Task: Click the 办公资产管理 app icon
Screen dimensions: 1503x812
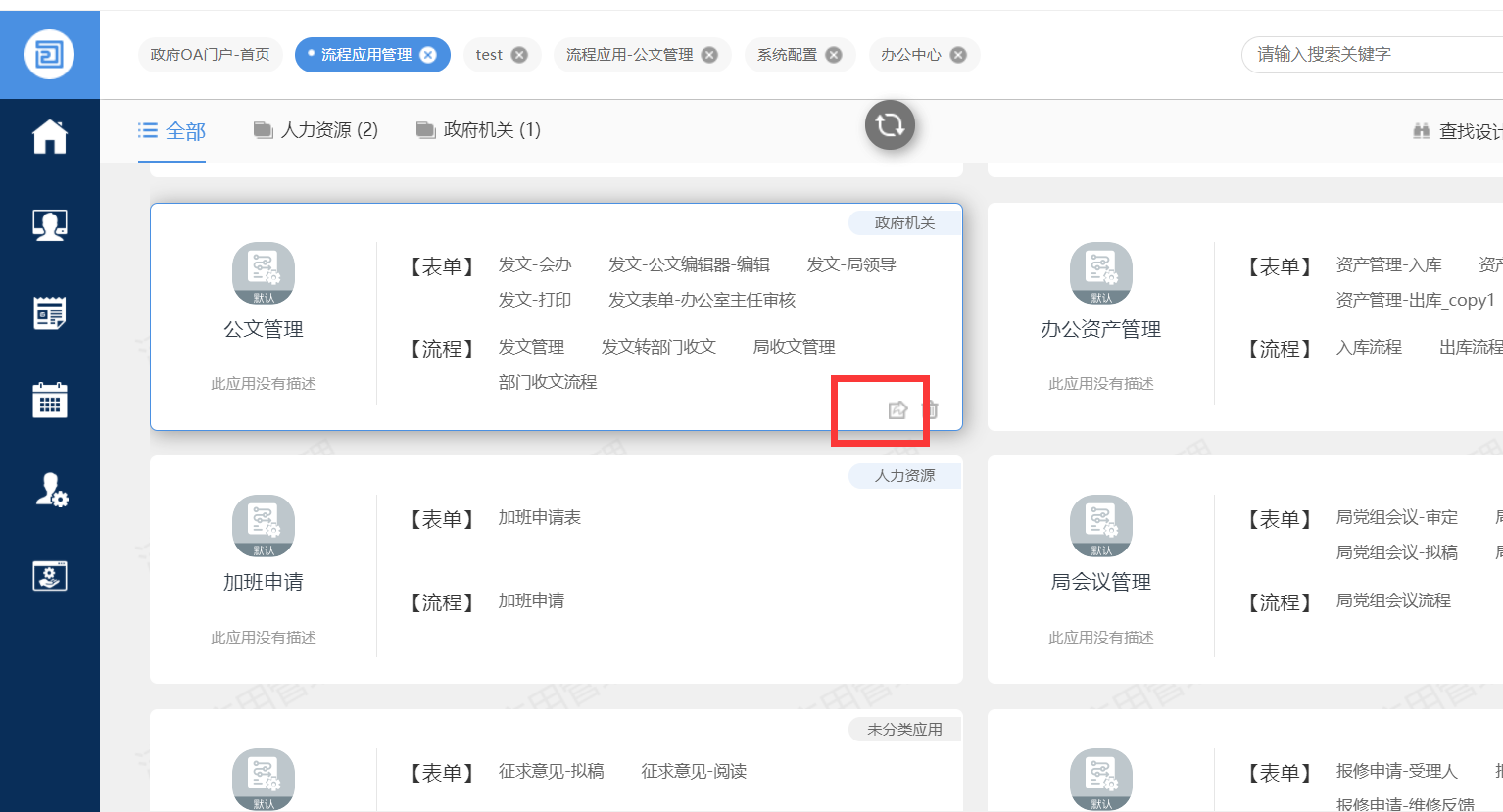Action: [1101, 273]
